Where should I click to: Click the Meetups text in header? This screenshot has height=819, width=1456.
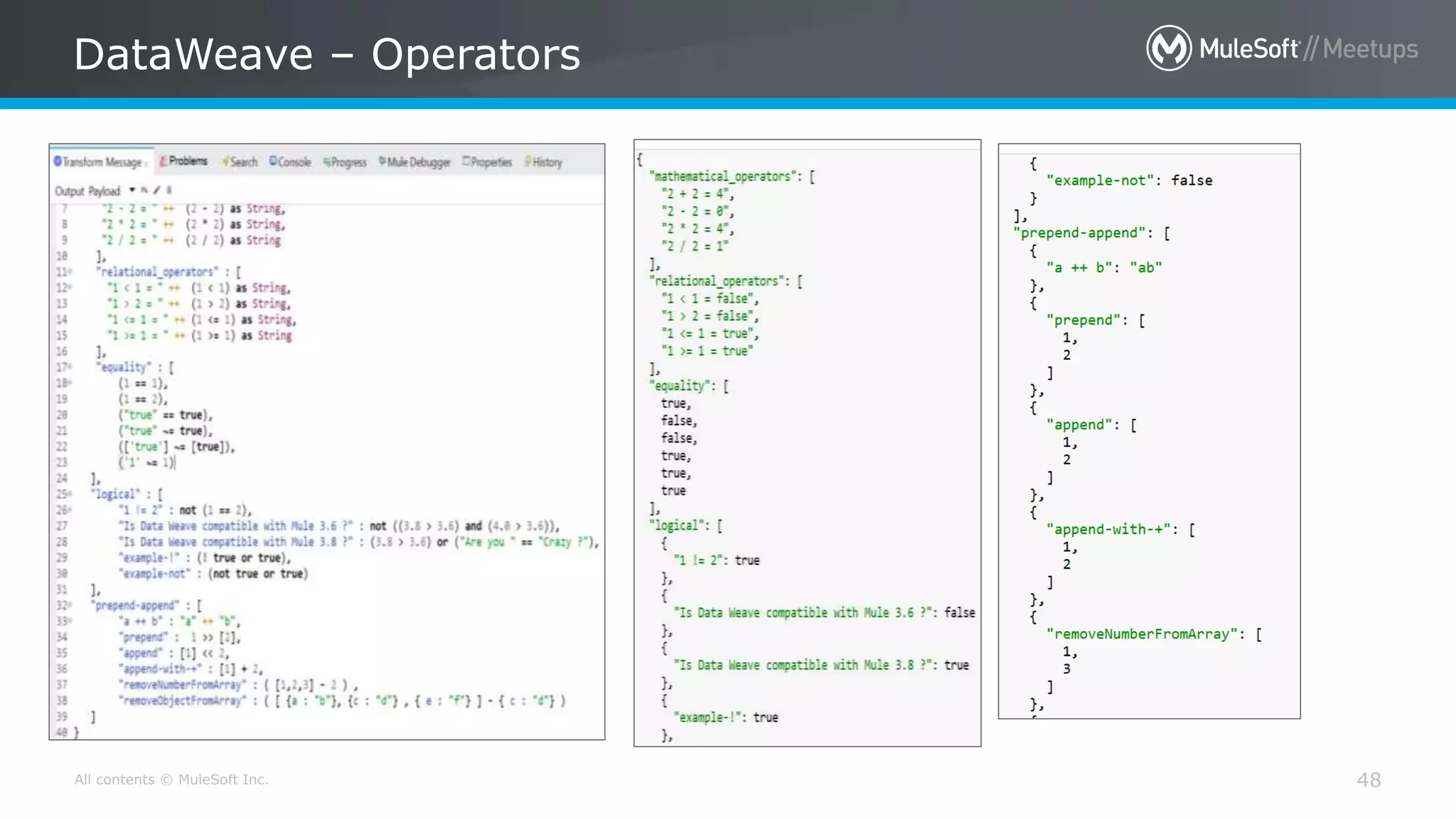point(1370,49)
